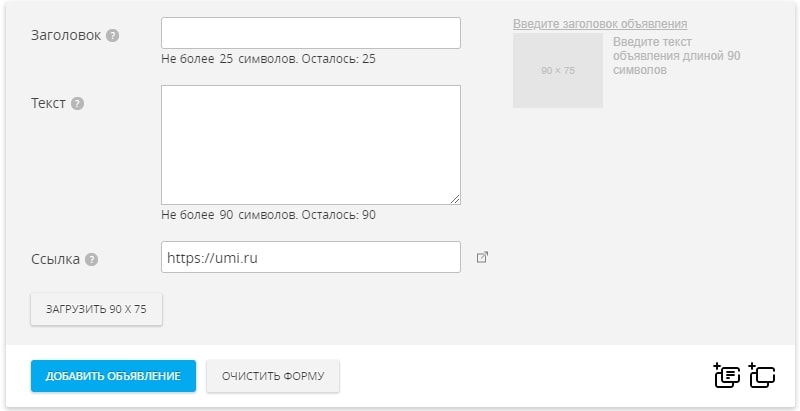Click the Ссылка field label
Viewport: 800px width, 411px height.
coord(56,259)
